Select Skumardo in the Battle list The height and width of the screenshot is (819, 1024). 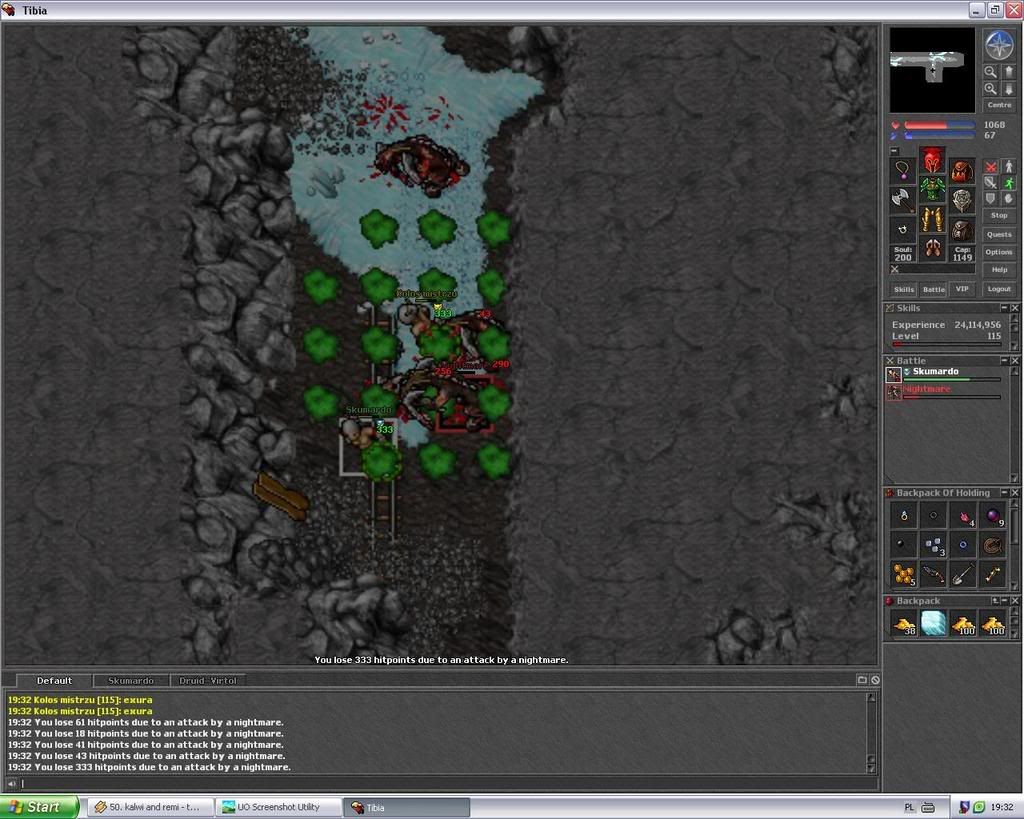tap(945, 374)
